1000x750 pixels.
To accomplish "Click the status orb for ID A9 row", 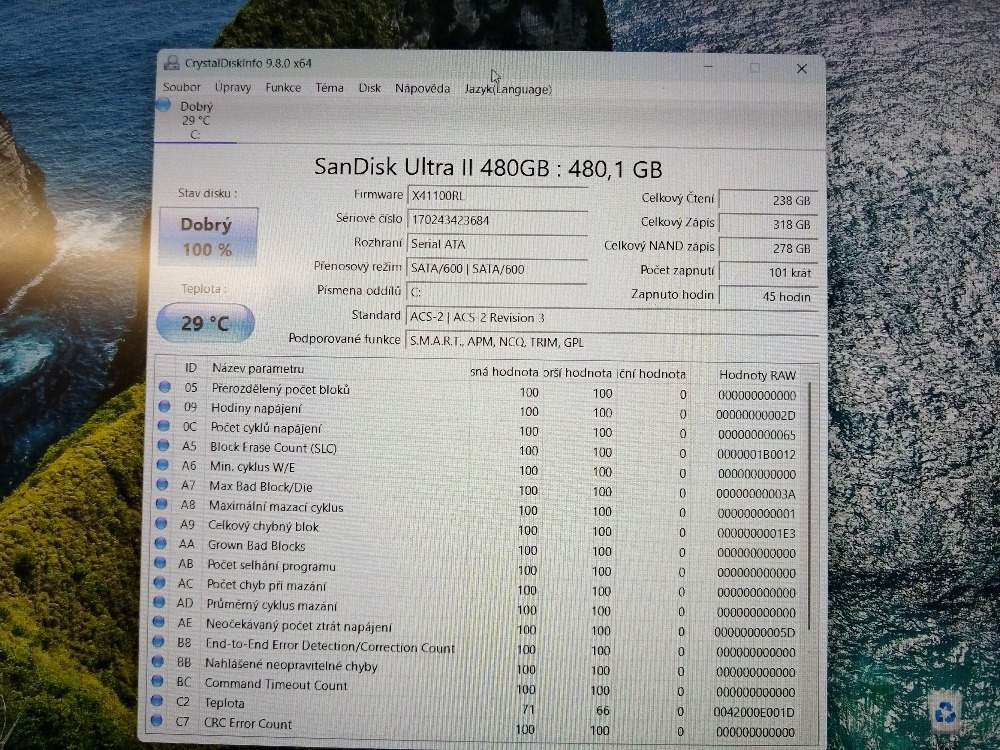I will point(161,524).
